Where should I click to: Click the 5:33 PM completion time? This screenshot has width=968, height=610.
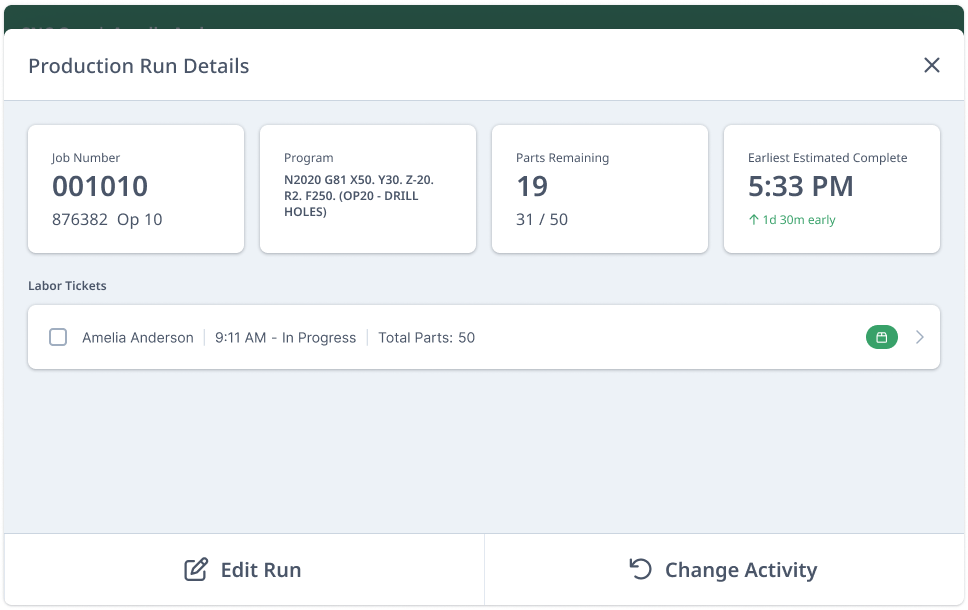pos(801,187)
